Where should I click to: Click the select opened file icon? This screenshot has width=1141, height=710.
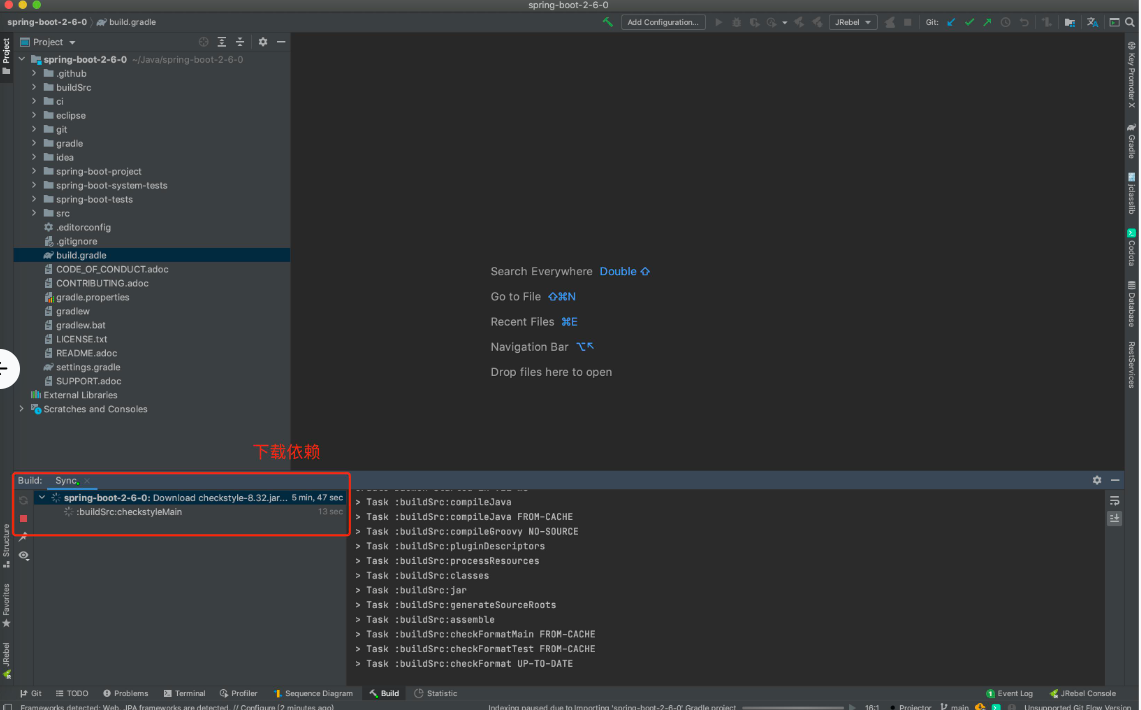tap(204, 42)
